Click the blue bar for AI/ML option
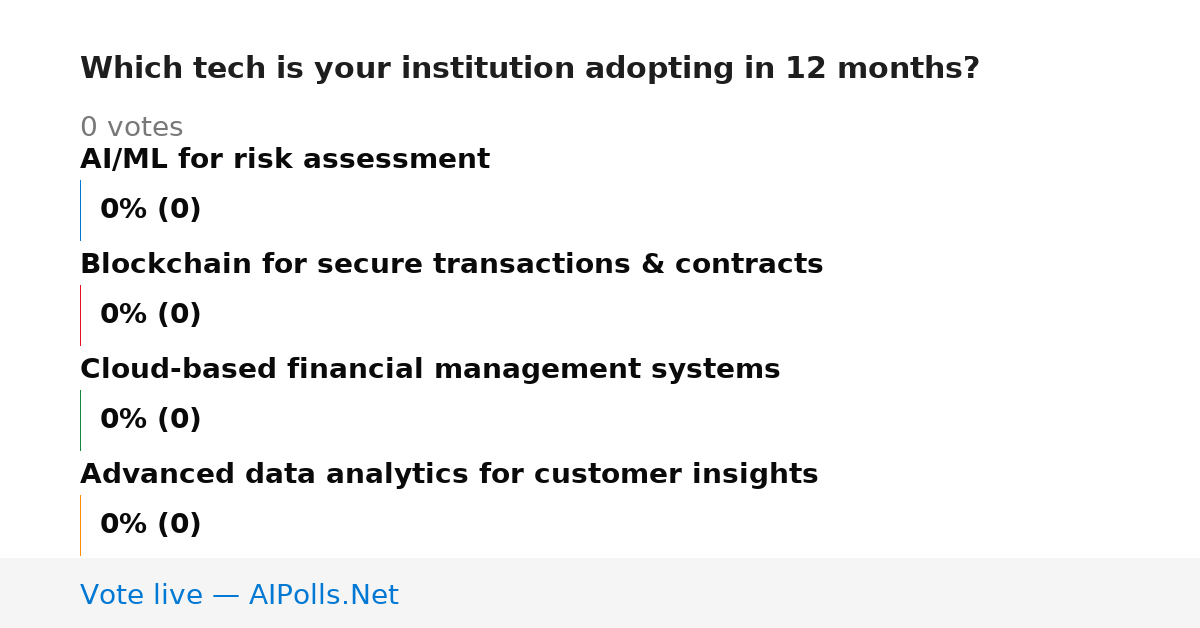 [x=80, y=210]
